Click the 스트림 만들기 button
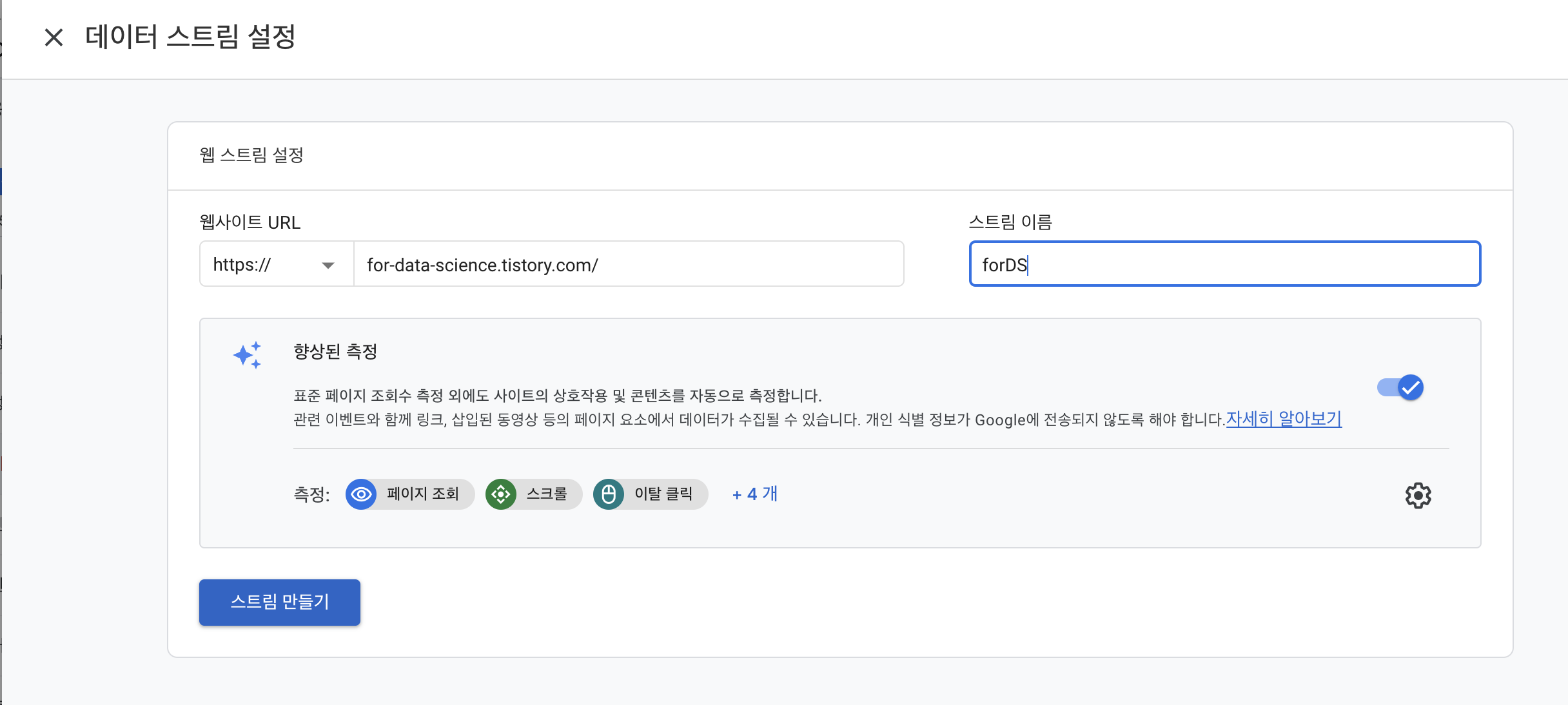Image resolution: width=1568 pixels, height=705 pixels. (279, 602)
